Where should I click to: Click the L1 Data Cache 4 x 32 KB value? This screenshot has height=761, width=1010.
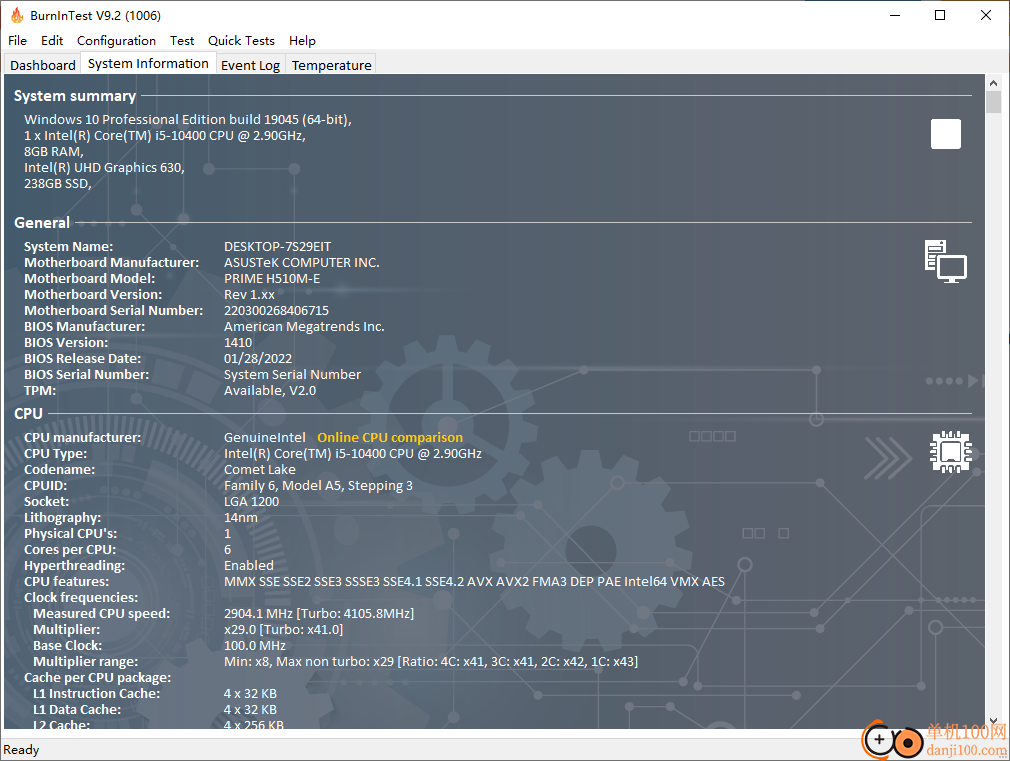point(250,710)
